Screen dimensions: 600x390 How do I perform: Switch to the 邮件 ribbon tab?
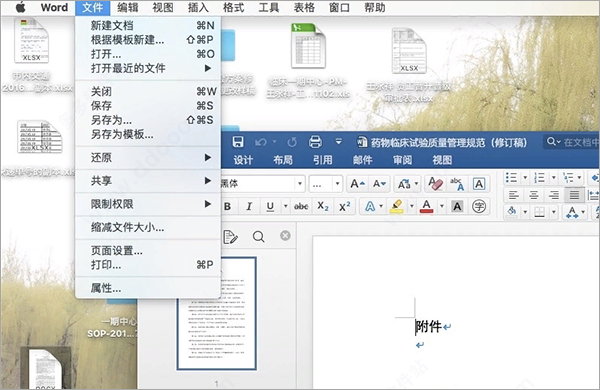362,160
